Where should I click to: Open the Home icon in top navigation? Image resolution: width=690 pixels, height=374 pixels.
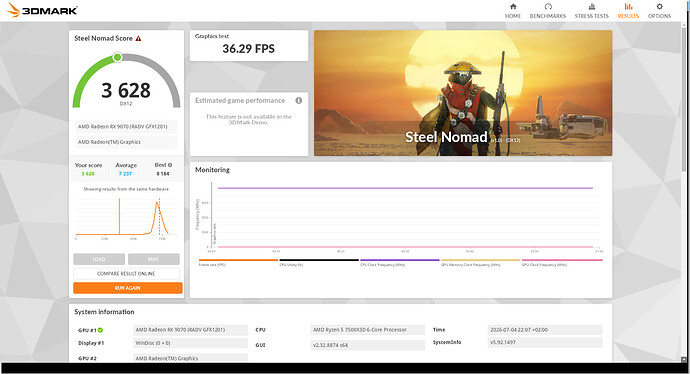(513, 7)
